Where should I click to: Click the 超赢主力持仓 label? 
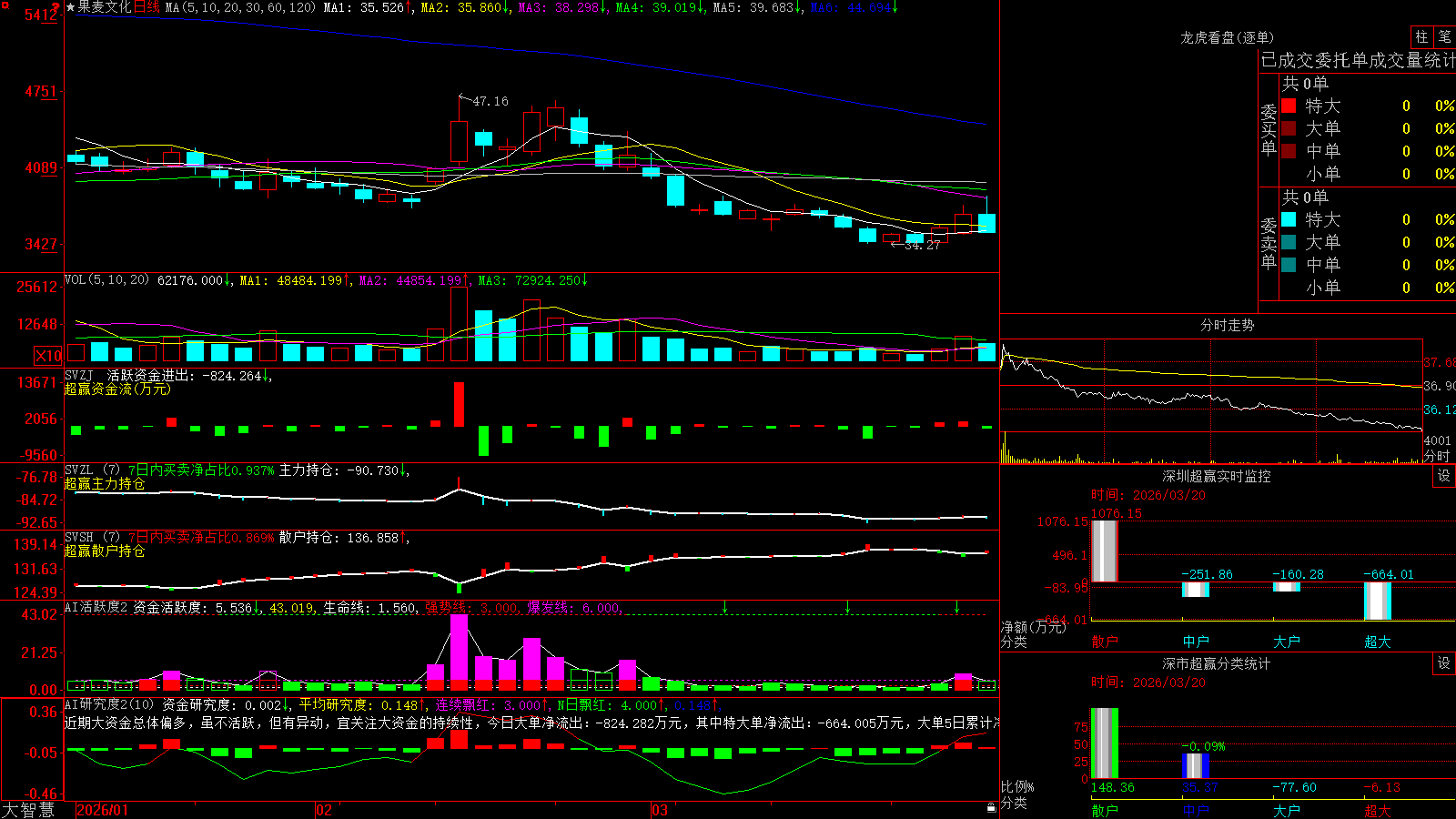(x=105, y=483)
